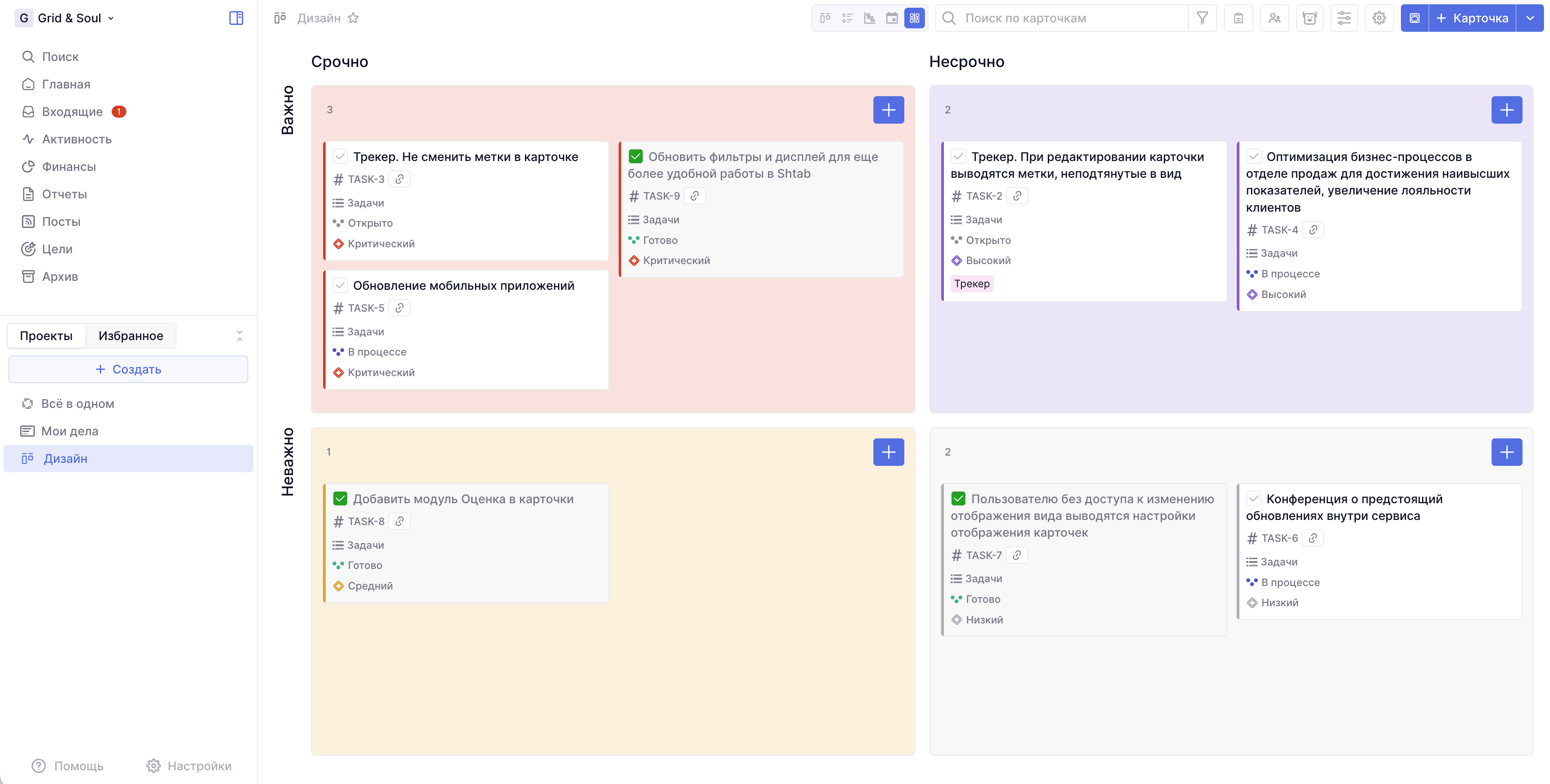
Task: Check off 'Конференция о предстоящий' card
Action: (1253, 499)
